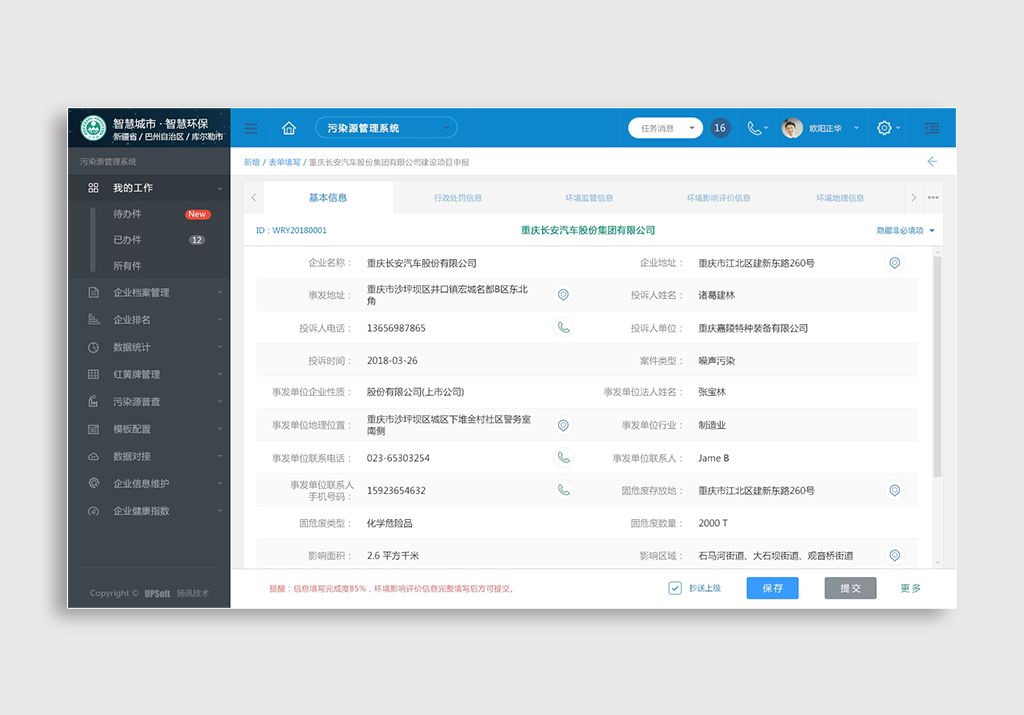Open the phone icon in header
1024x715 pixels.
pos(754,128)
